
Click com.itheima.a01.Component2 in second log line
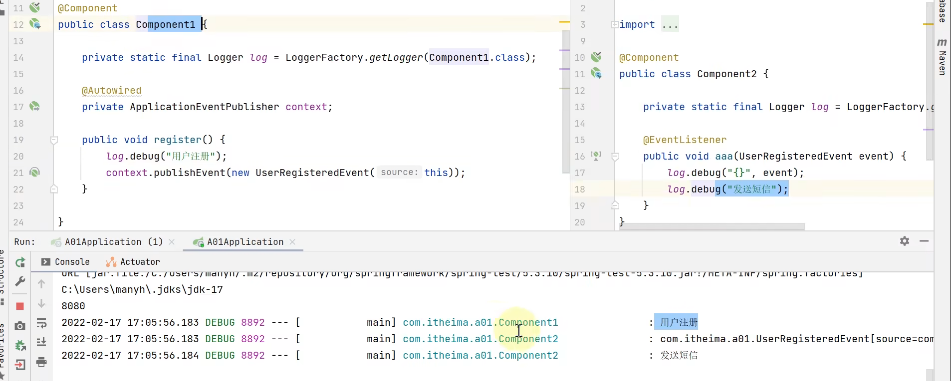480,339
